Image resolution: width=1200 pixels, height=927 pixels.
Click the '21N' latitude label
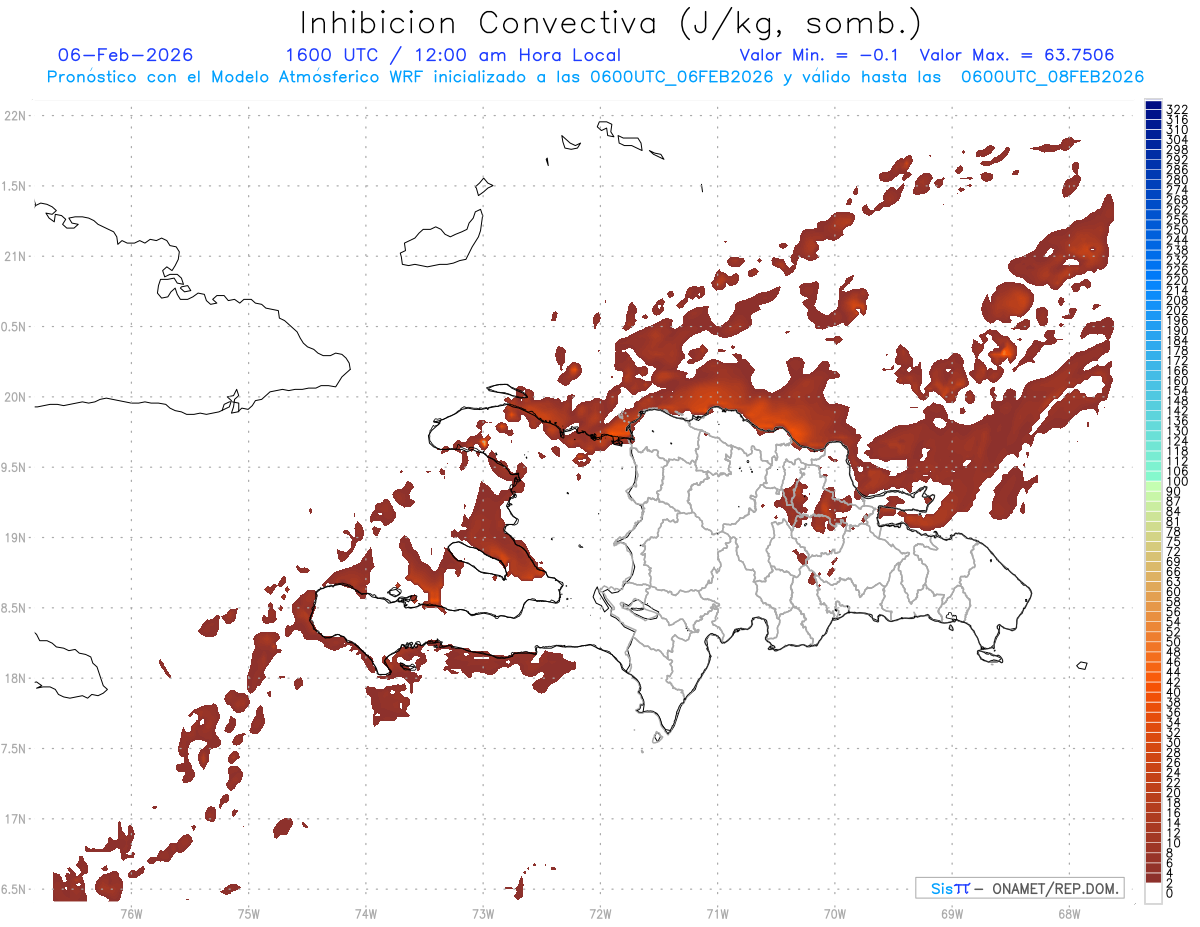[x=14, y=257]
